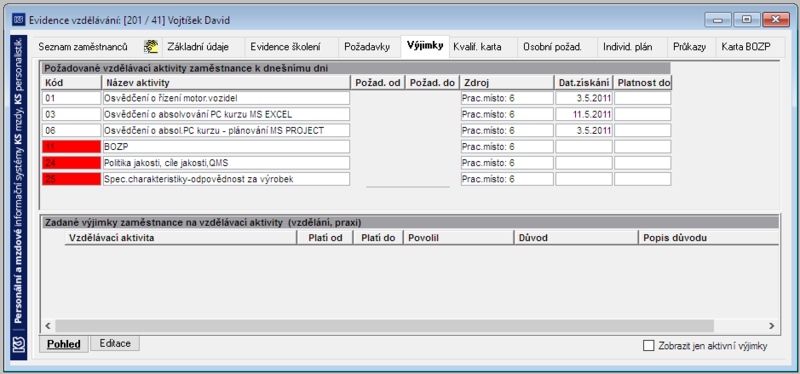Click Prac.místo: 6 in BOZP row

pyautogui.click(x=507, y=146)
